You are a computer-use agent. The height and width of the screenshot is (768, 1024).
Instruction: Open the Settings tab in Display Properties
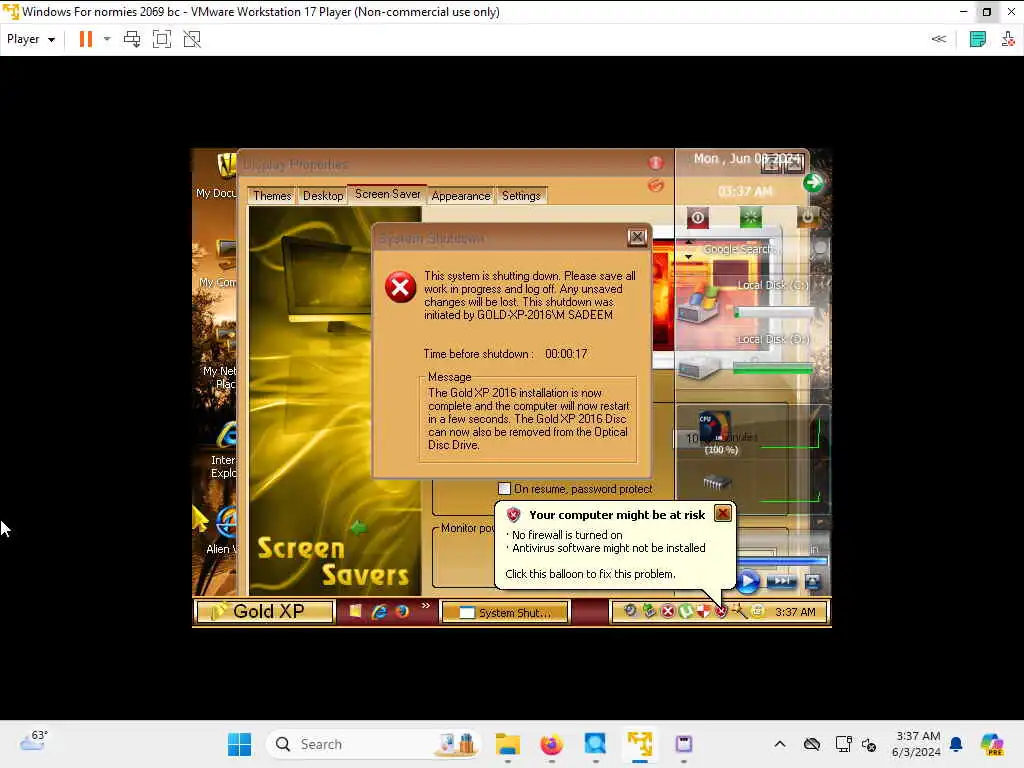521,195
